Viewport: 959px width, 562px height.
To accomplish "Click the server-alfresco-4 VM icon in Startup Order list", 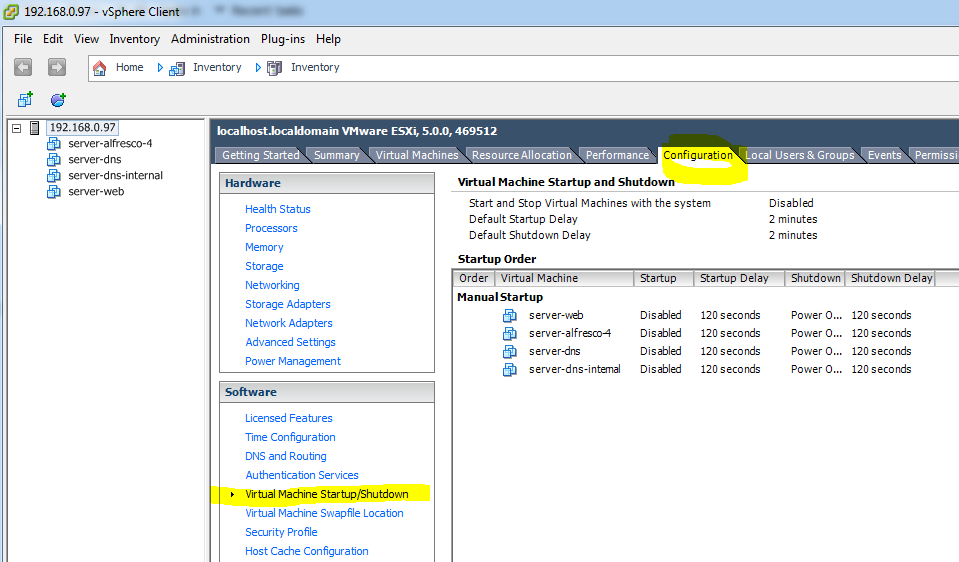I will [x=509, y=333].
